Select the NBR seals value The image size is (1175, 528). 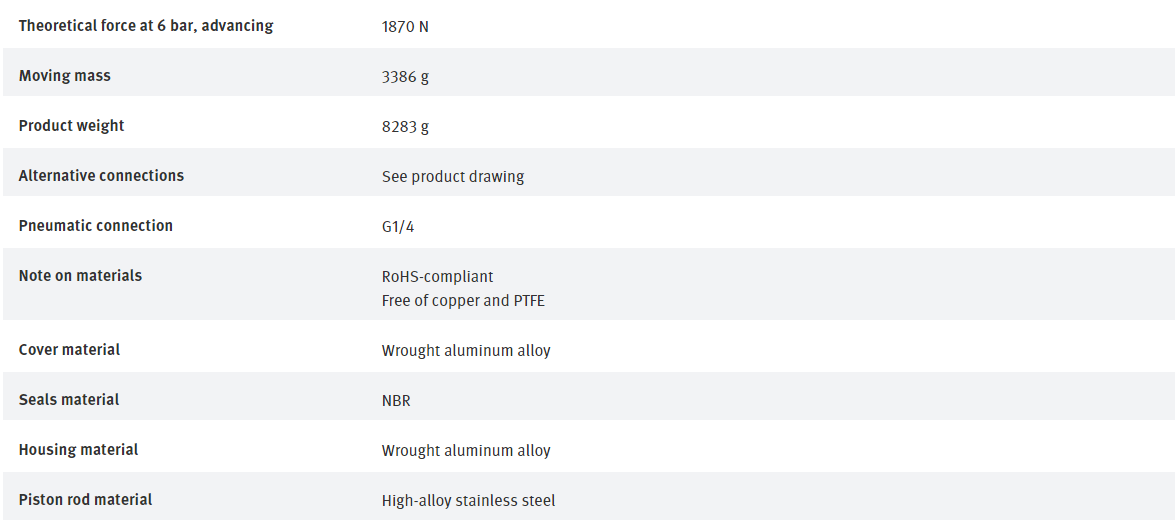396,401
